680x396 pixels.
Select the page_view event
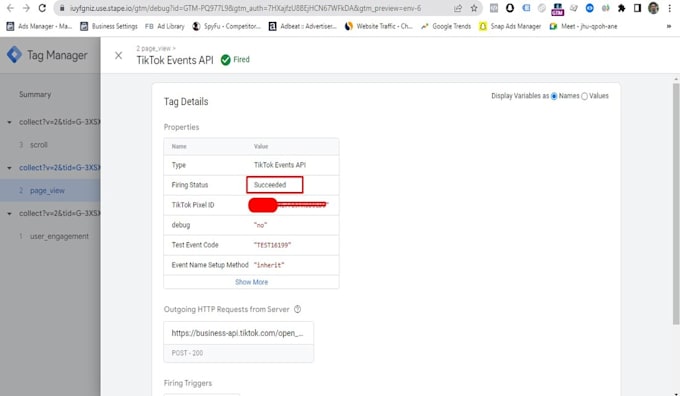coord(50,190)
